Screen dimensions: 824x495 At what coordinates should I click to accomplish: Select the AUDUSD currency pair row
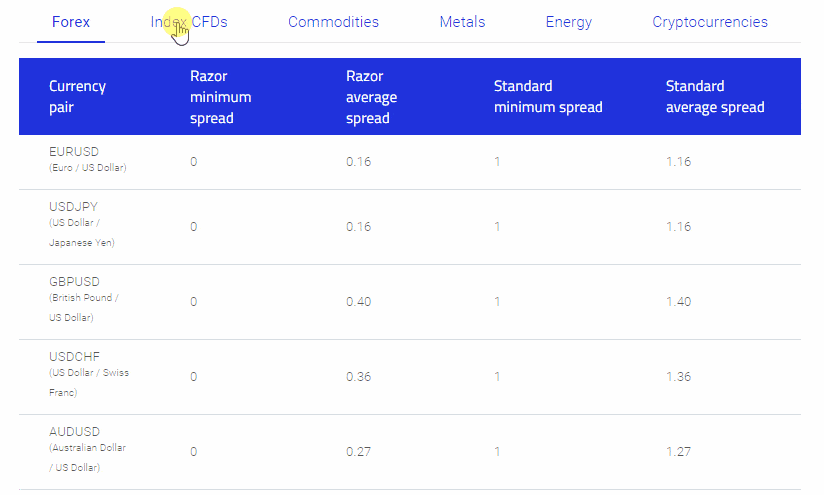click(410, 452)
